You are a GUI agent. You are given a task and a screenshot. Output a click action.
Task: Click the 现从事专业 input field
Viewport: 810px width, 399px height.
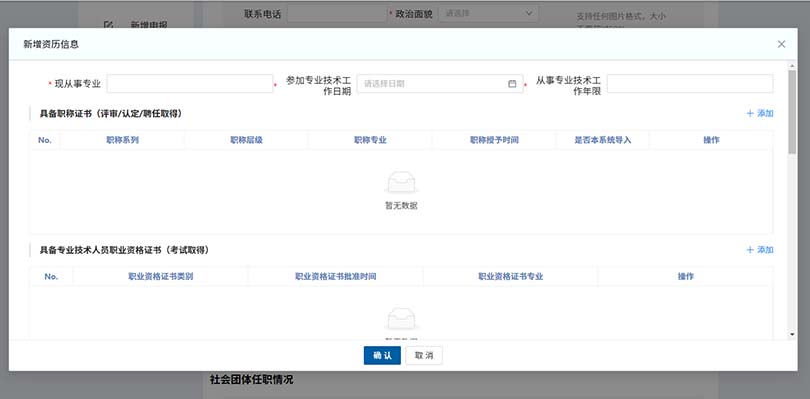tap(190, 84)
